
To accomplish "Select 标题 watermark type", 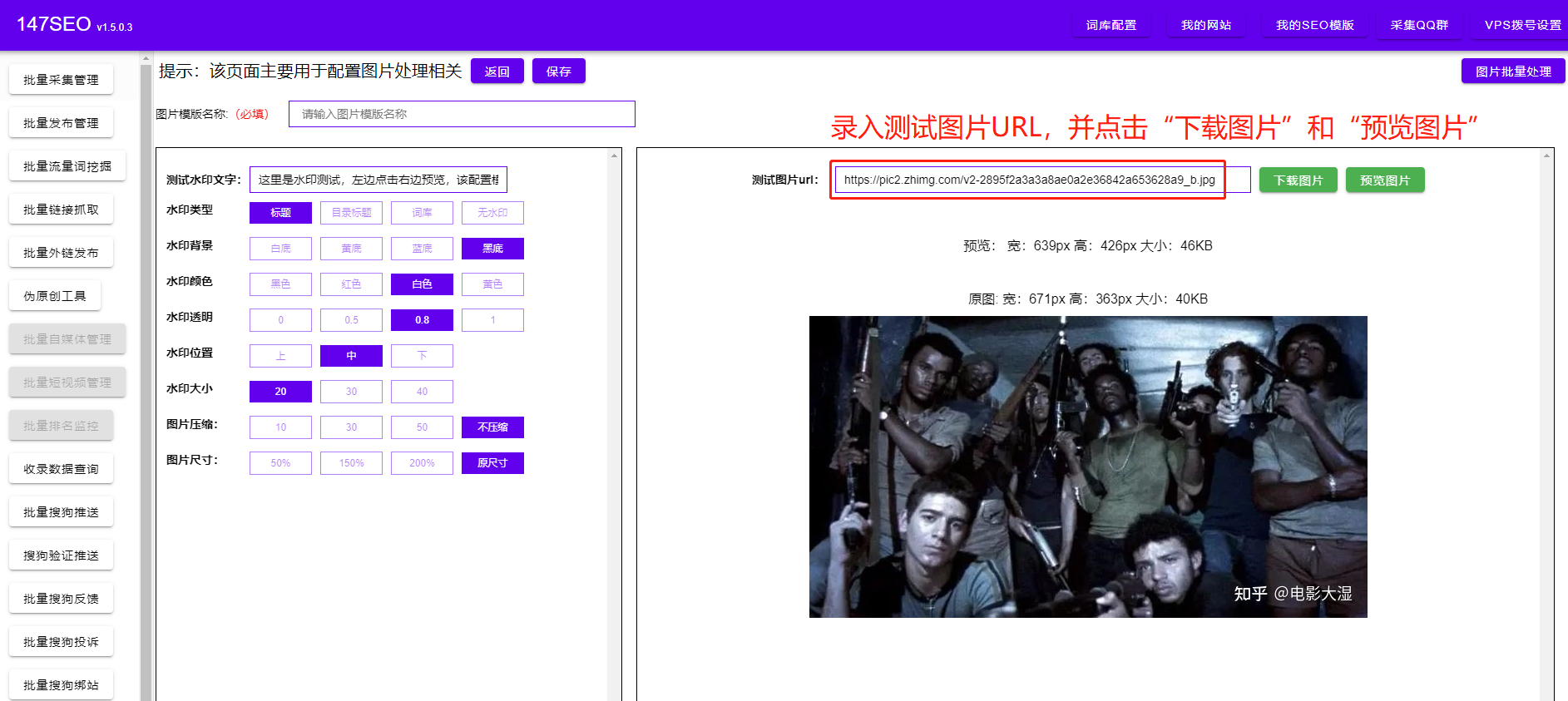I will pyautogui.click(x=280, y=213).
